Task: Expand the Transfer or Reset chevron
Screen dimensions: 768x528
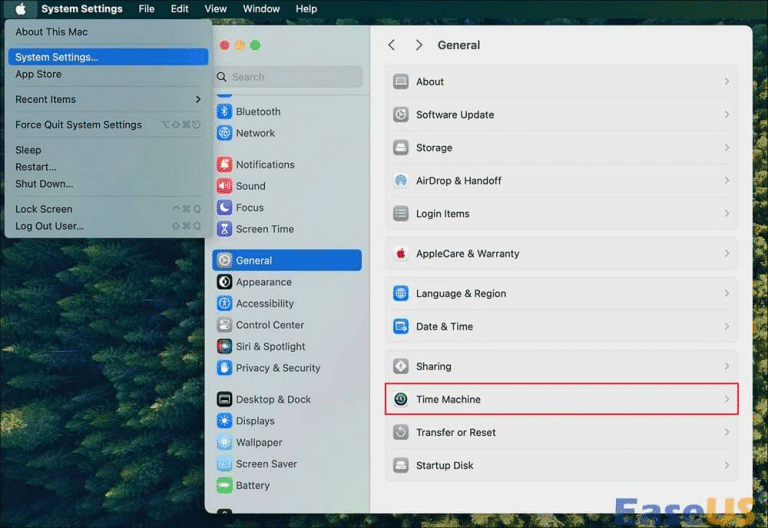Action: click(726, 432)
